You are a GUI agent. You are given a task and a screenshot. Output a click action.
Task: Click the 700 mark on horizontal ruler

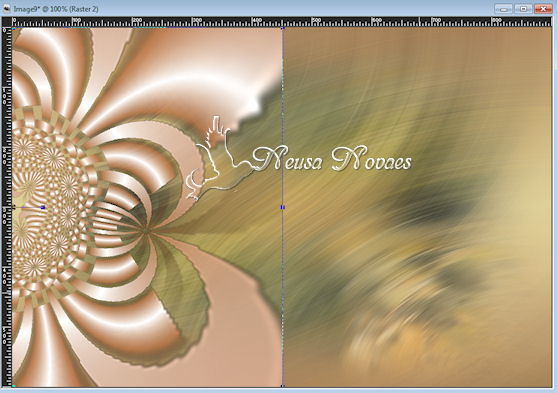[x=436, y=20]
